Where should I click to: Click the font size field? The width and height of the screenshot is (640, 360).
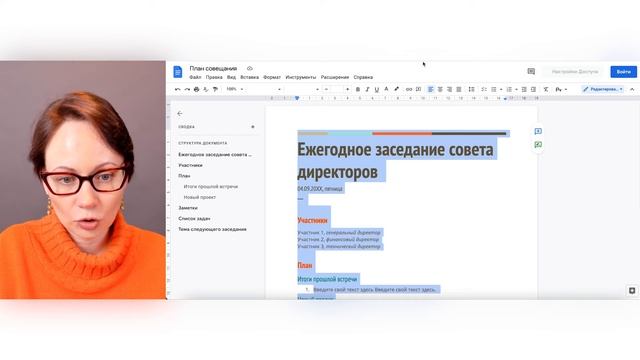click(337, 89)
